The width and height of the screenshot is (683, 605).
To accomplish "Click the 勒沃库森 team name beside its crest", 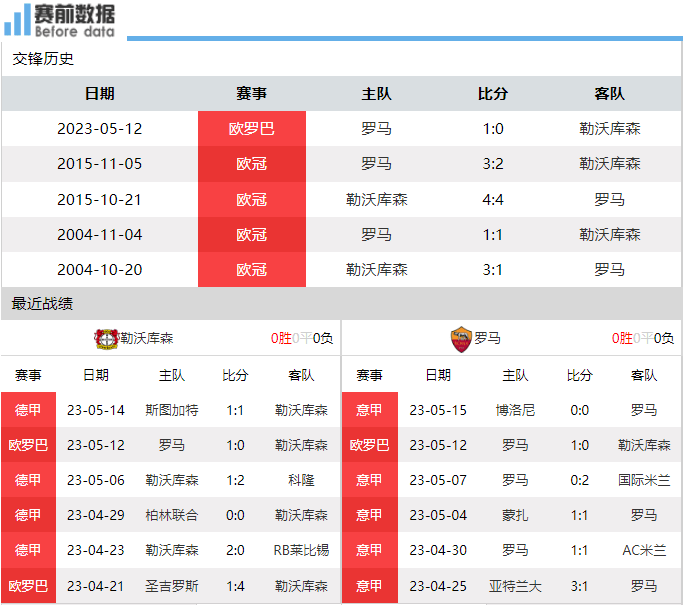I will (x=147, y=338).
